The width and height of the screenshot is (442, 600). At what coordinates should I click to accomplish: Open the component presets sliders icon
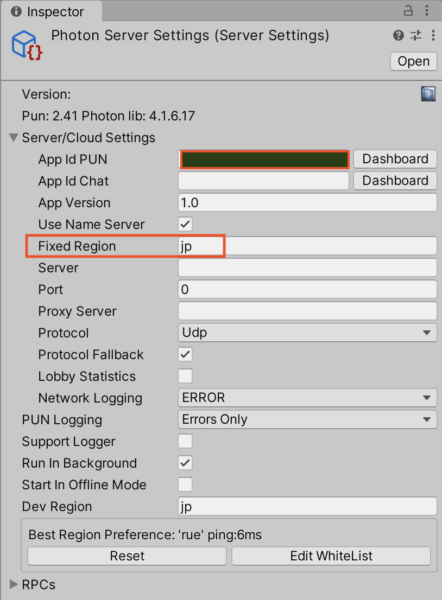pos(416,36)
